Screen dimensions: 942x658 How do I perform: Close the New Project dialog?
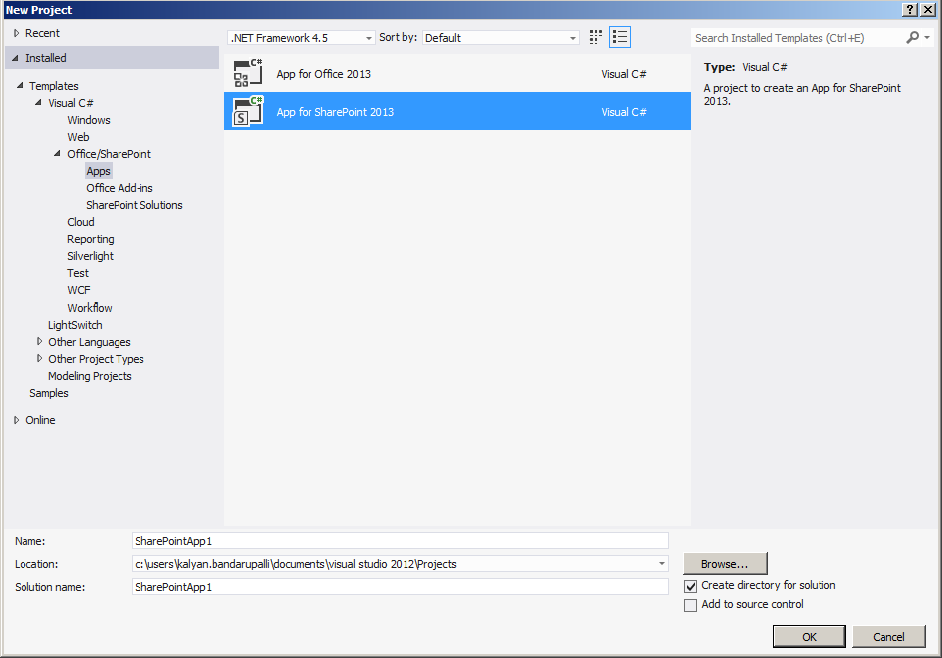point(928,10)
